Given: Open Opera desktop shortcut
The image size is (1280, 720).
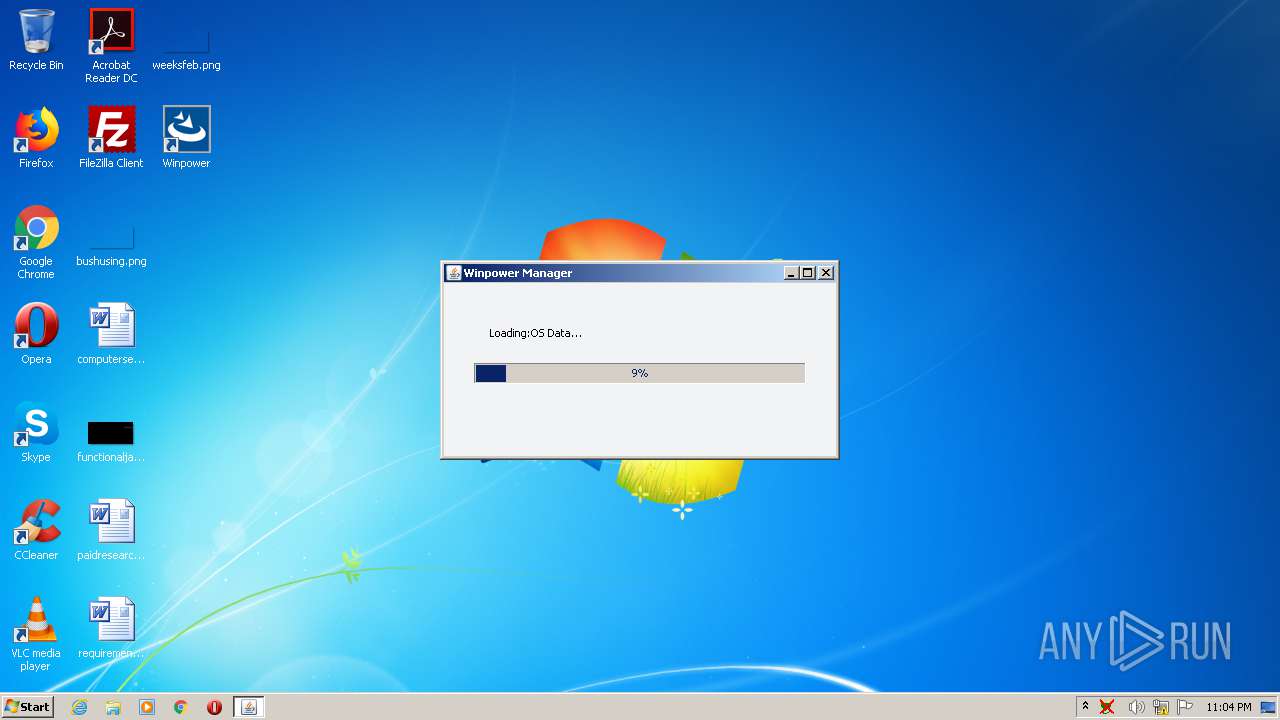Looking at the screenshot, I should (x=36, y=334).
